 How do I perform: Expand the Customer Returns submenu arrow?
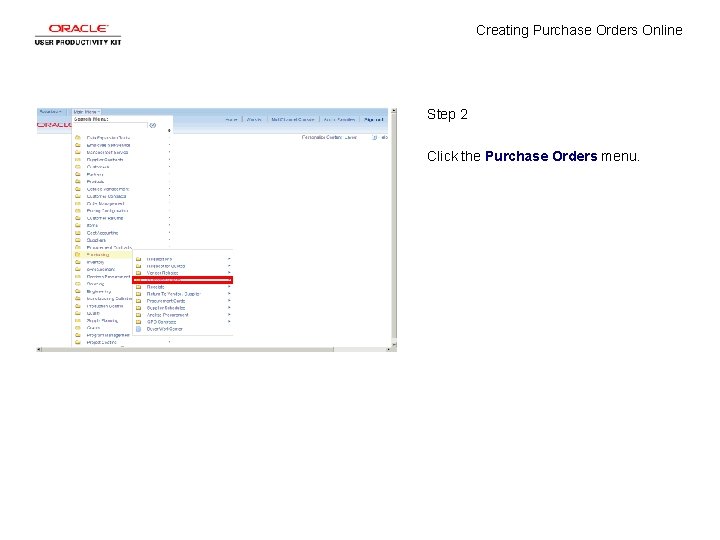click(x=169, y=218)
